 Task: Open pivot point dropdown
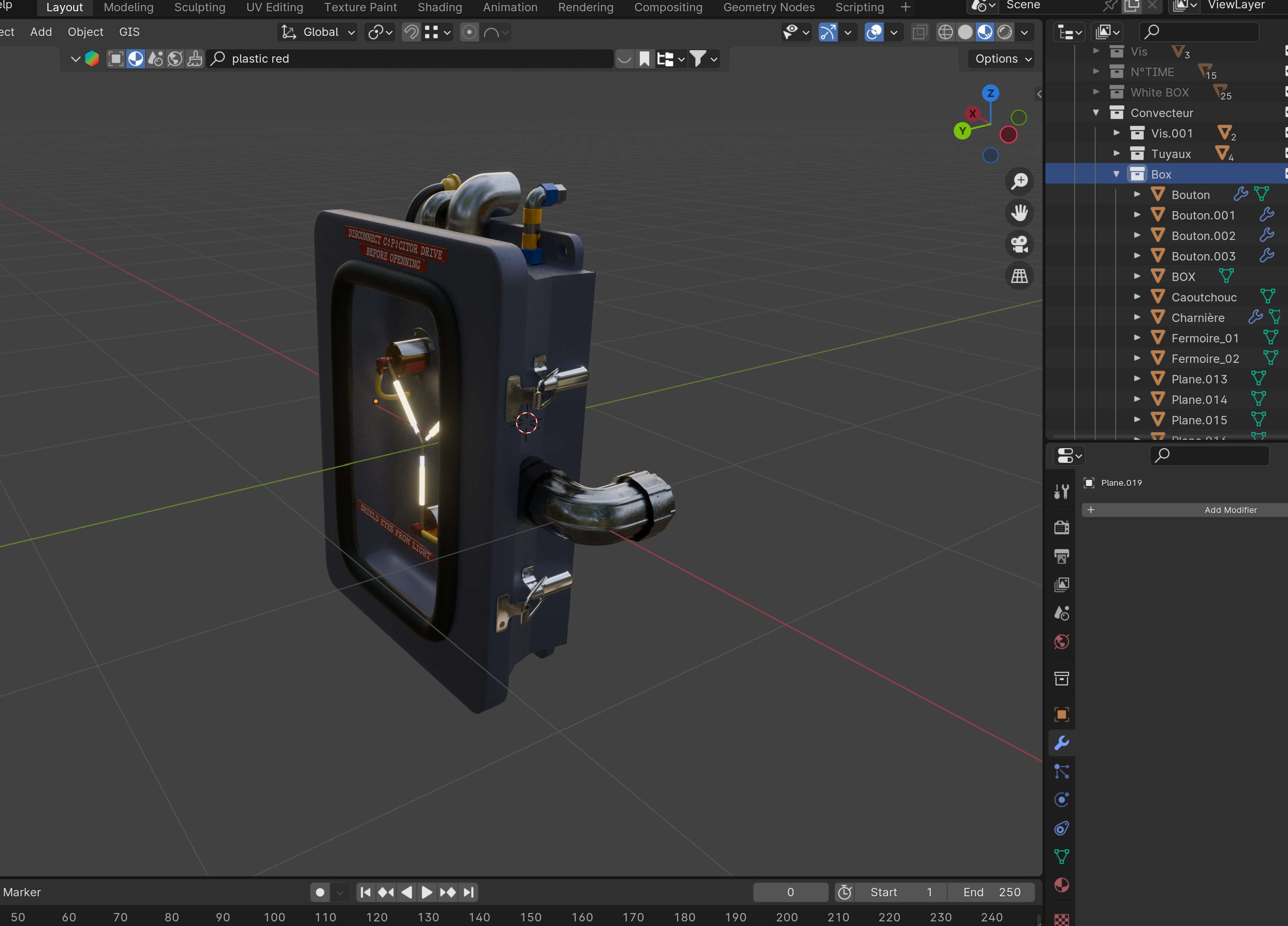coord(380,32)
